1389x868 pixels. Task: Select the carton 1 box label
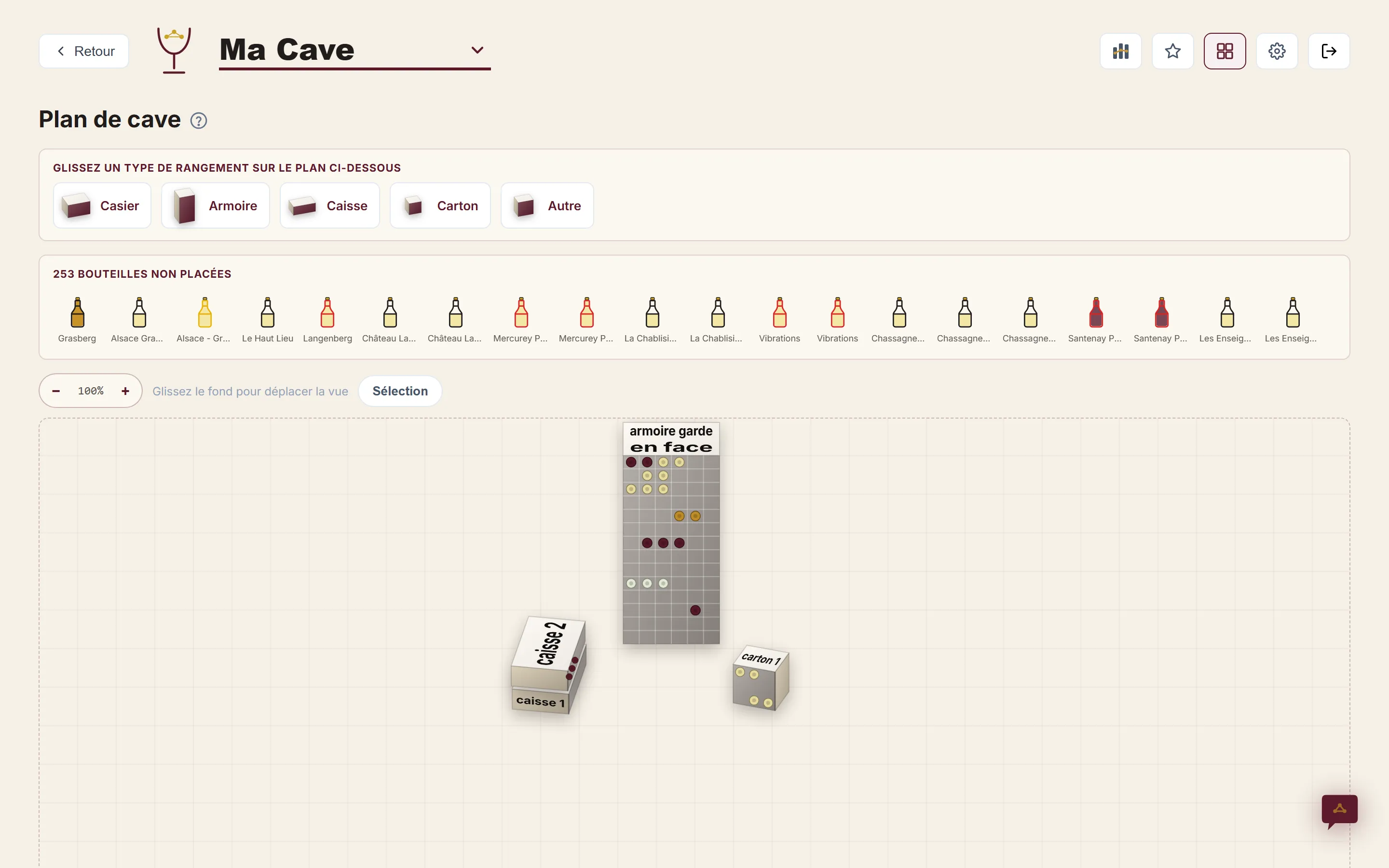[761, 658]
